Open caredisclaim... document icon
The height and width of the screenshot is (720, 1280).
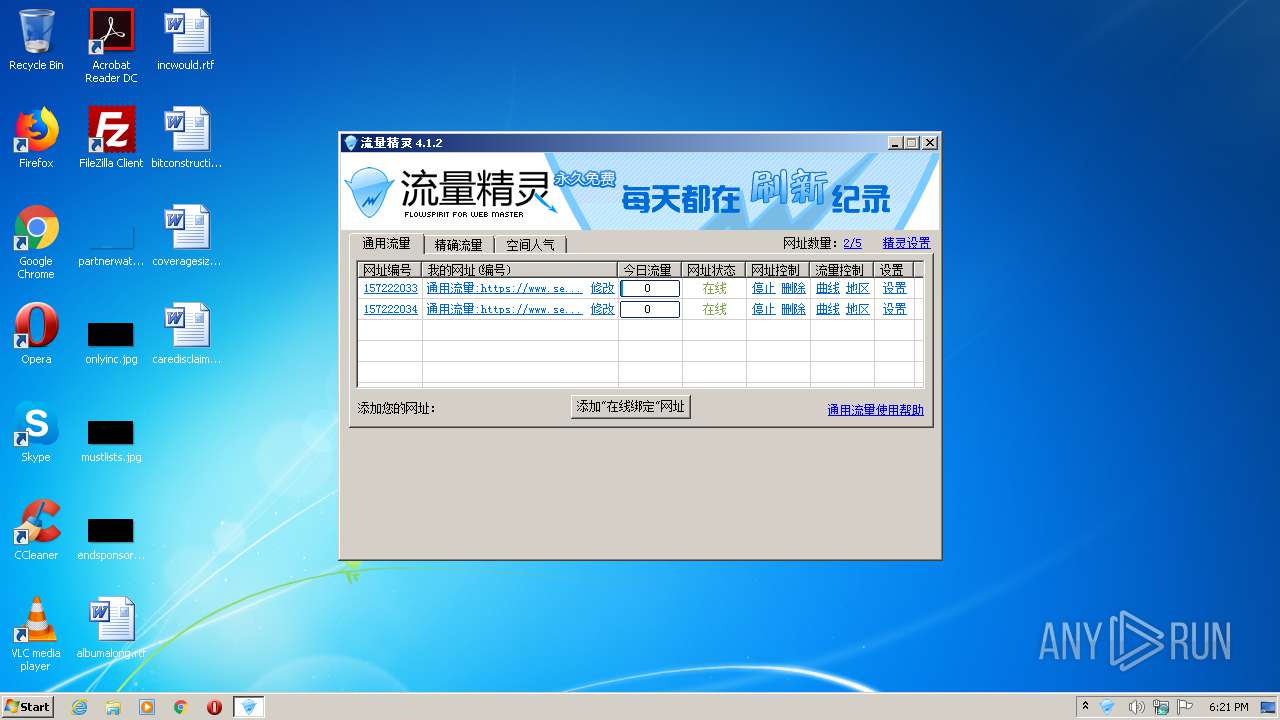click(186, 334)
